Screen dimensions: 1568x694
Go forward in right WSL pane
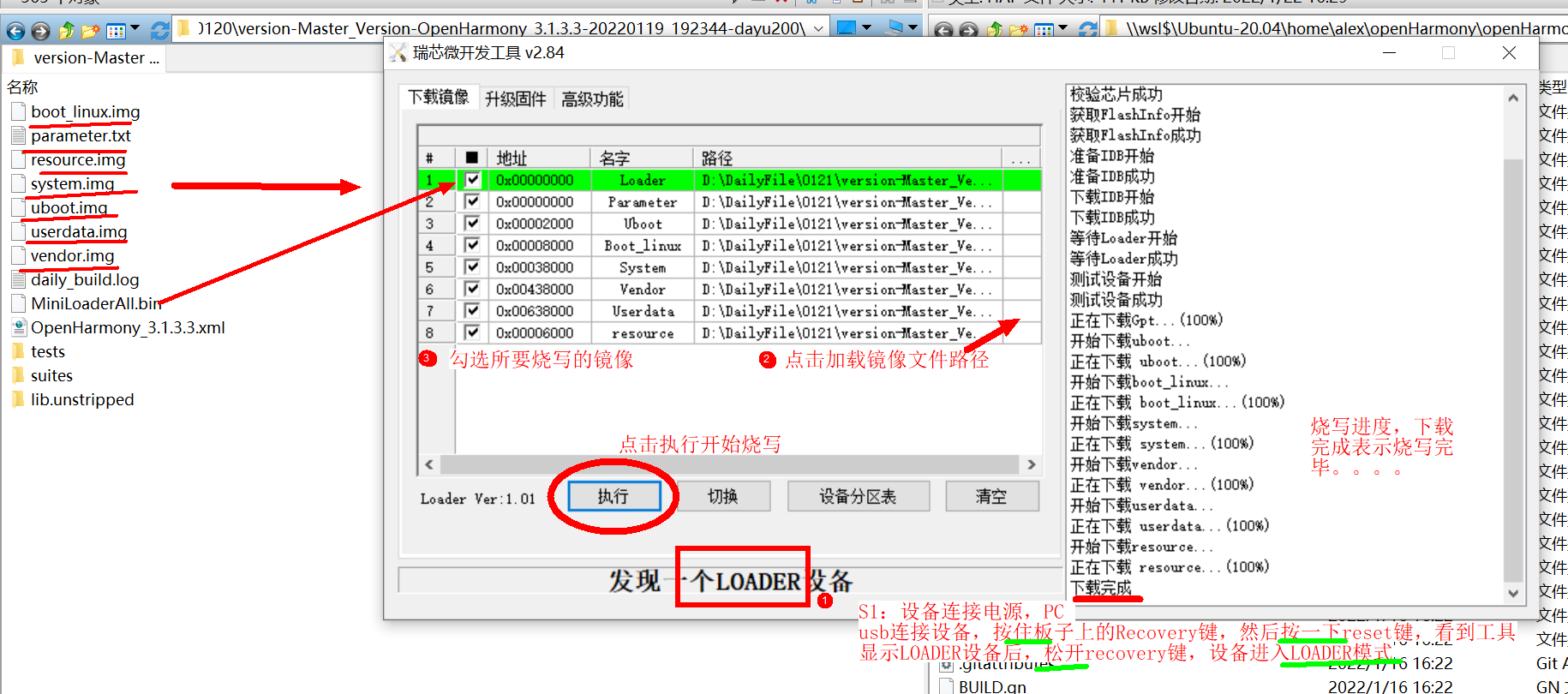coord(968,31)
